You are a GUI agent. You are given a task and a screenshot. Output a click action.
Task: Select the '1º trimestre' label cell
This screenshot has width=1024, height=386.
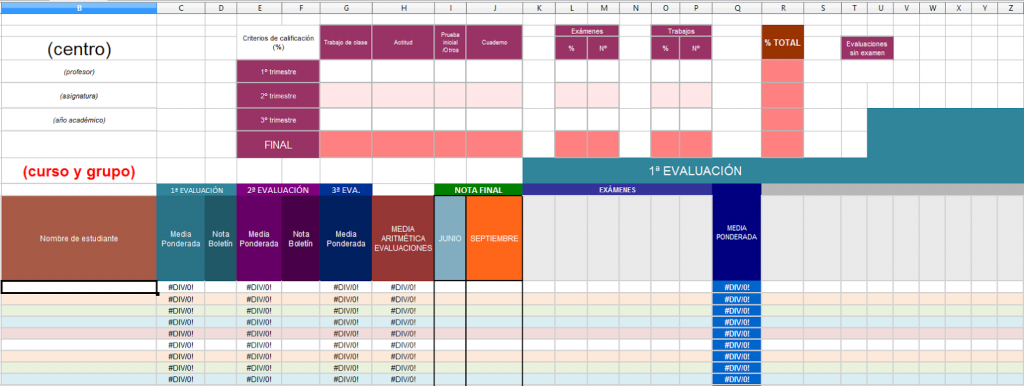click(x=278, y=71)
